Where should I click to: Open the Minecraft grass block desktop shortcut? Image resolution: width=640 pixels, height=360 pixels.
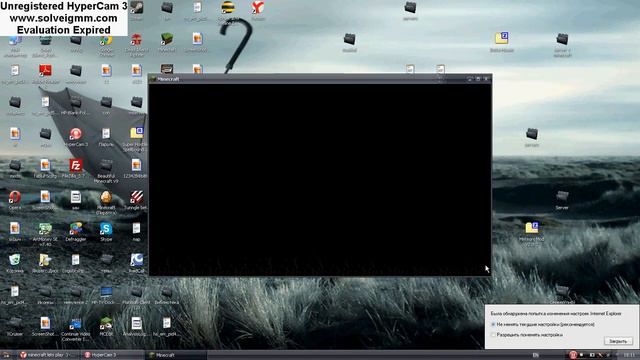[x=167, y=40]
